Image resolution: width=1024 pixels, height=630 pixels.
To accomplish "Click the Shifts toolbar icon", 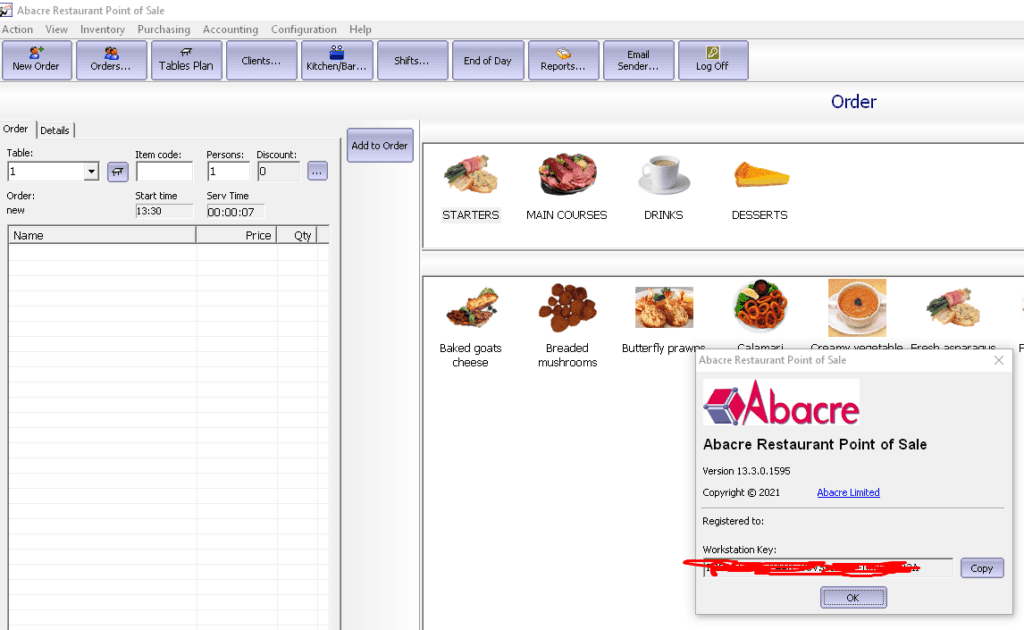I will (412, 60).
